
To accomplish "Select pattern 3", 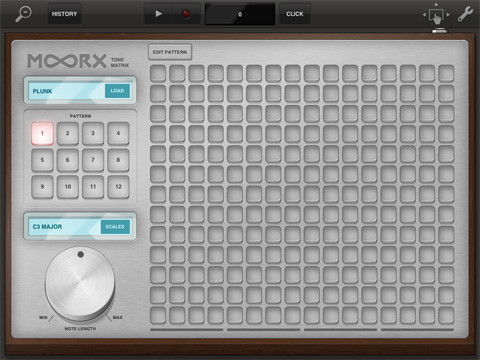I will tap(93, 133).
